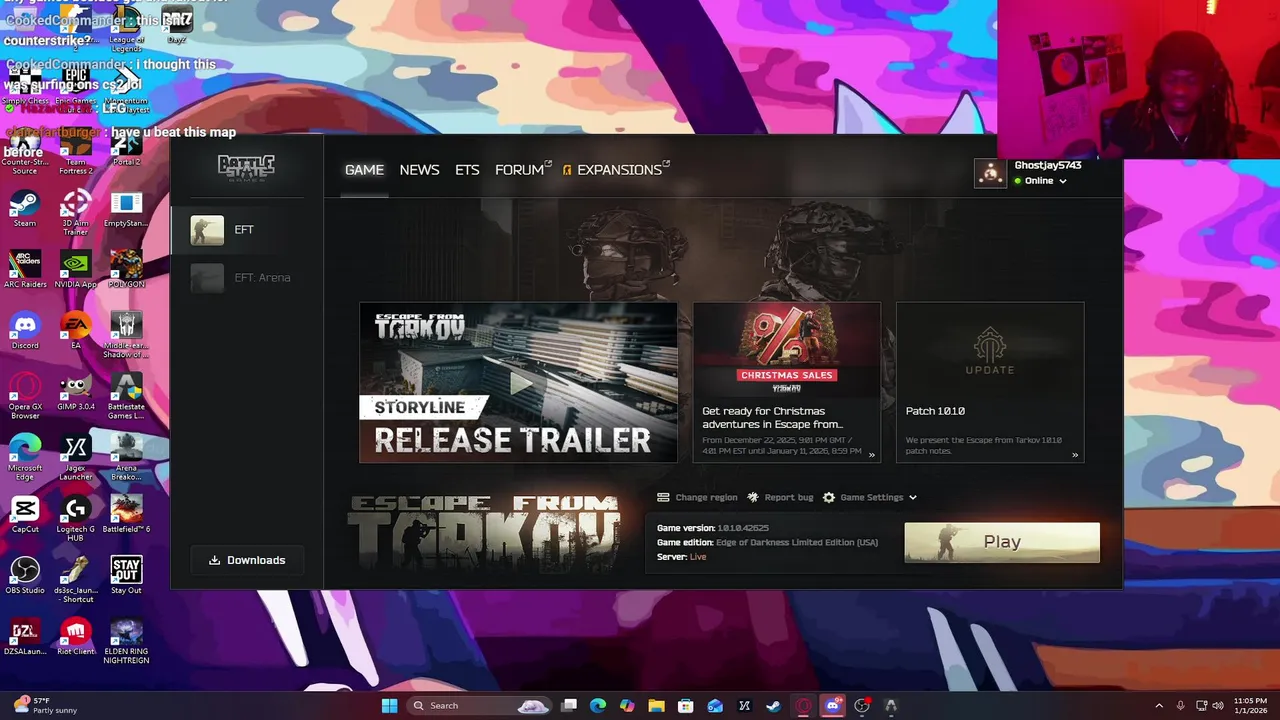Click the taskbar Search box
This screenshot has width=1280, height=720.
tap(479, 705)
